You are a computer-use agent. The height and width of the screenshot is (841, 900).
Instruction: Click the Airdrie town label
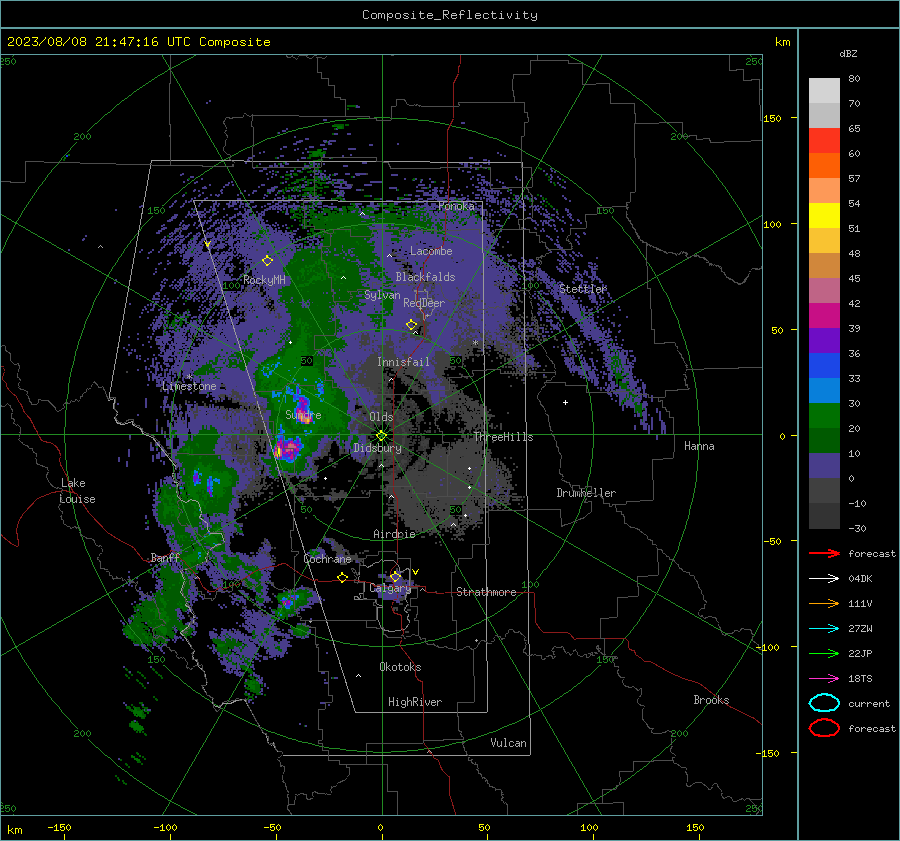(x=394, y=534)
